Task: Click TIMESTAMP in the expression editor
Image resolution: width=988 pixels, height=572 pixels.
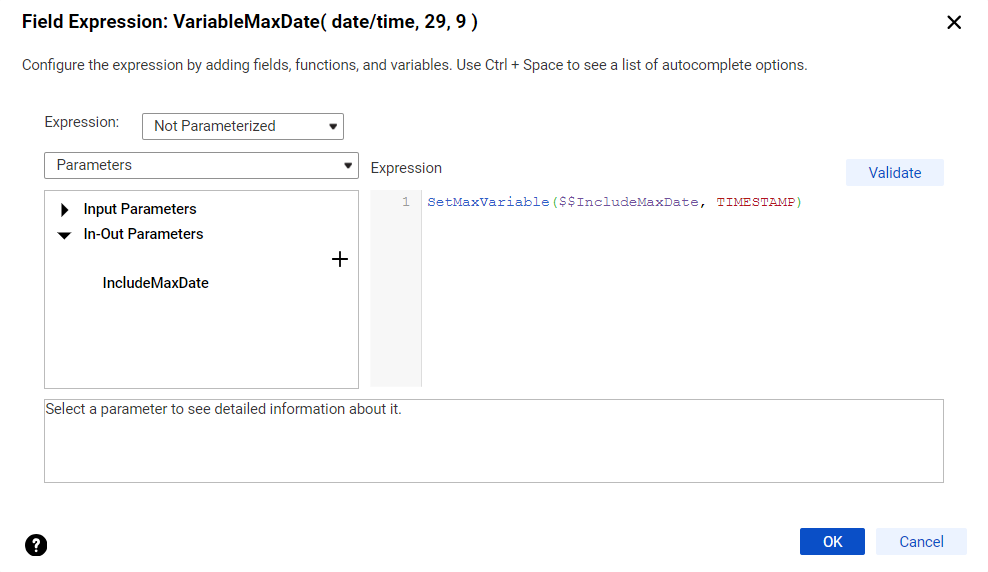Action: pos(755,202)
